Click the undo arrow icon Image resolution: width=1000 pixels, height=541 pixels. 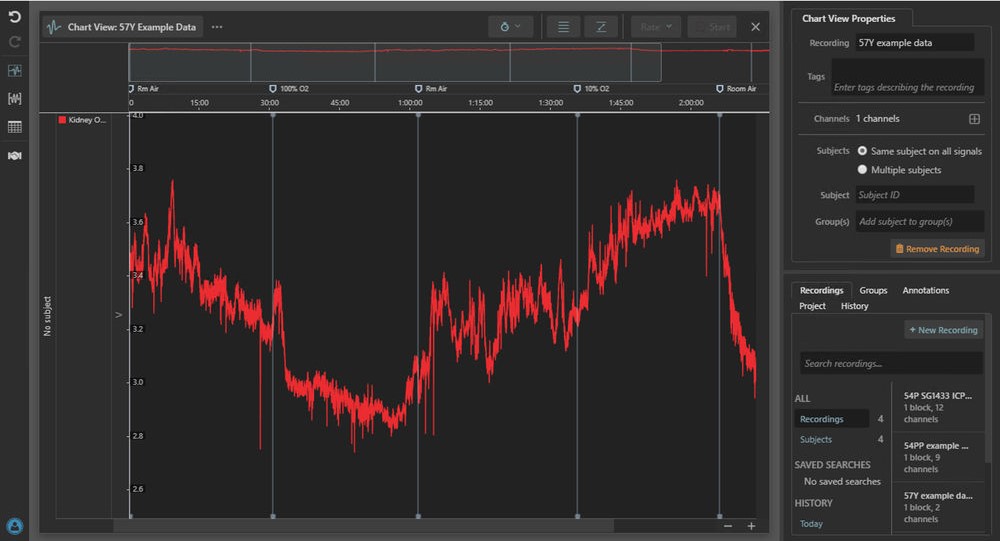[x=14, y=17]
